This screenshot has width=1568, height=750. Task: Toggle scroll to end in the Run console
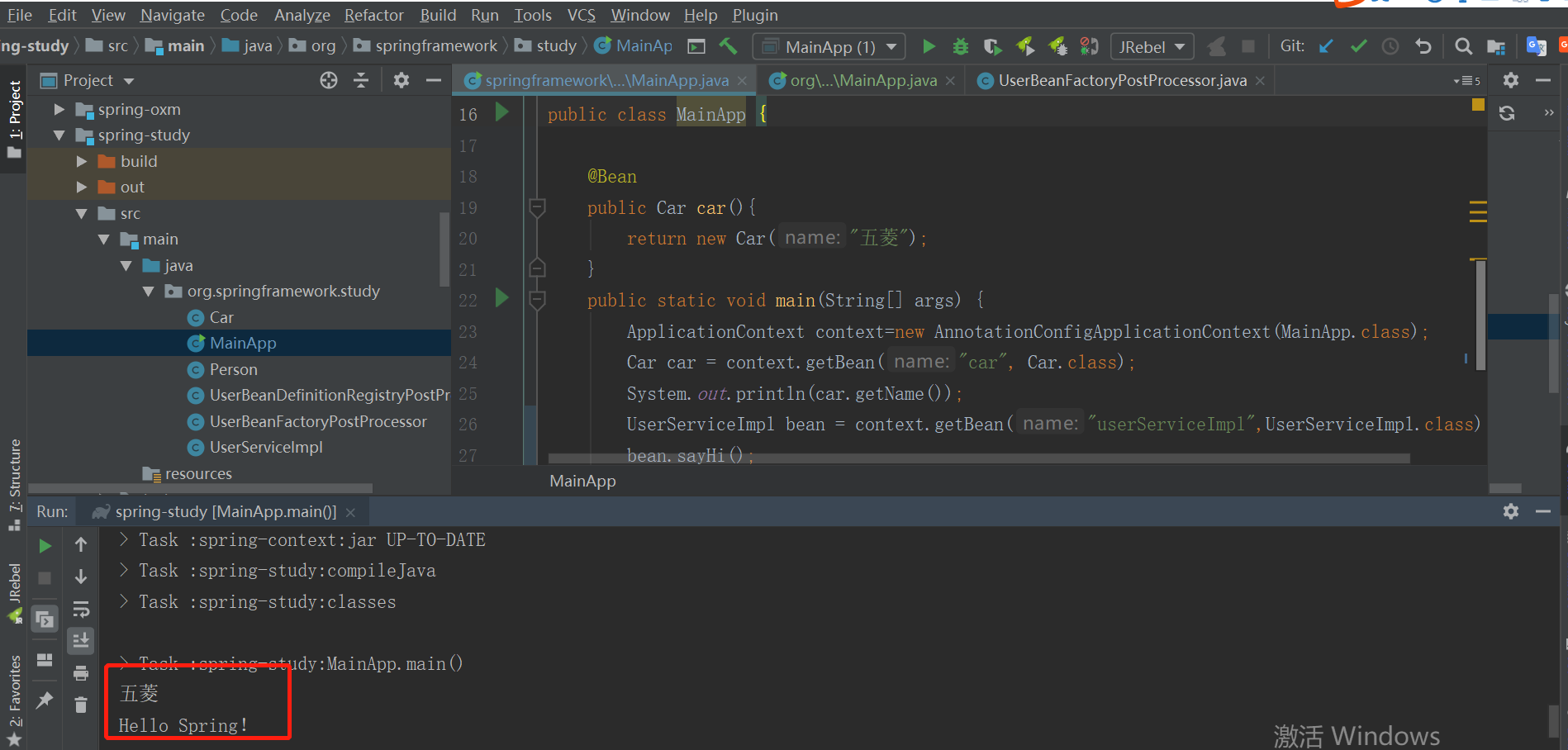click(81, 640)
